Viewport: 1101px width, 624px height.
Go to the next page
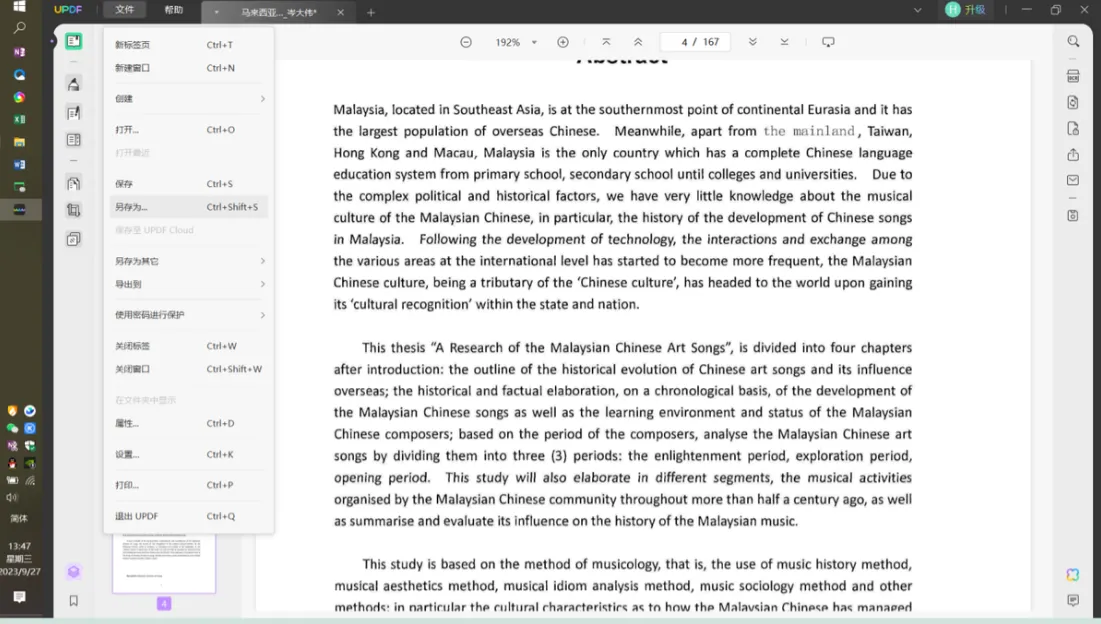752,42
